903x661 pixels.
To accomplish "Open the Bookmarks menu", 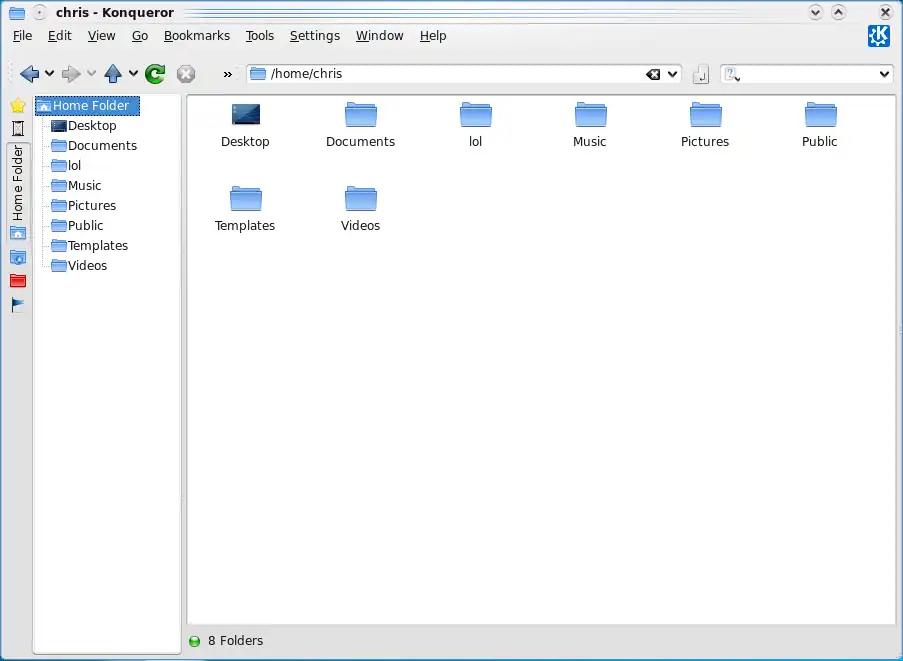I will pyautogui.click(x=197, y=36).
